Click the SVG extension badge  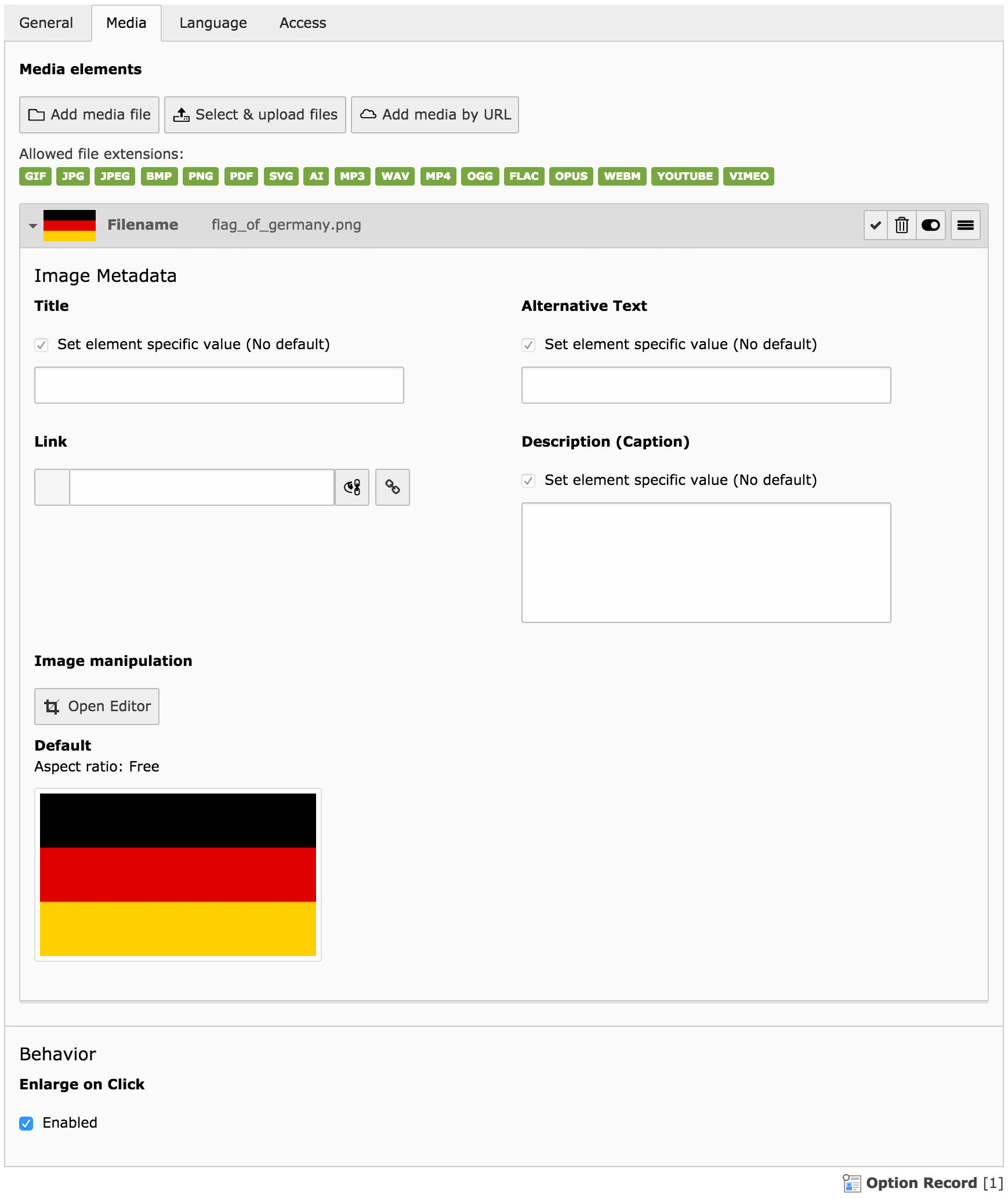(281, 176)
